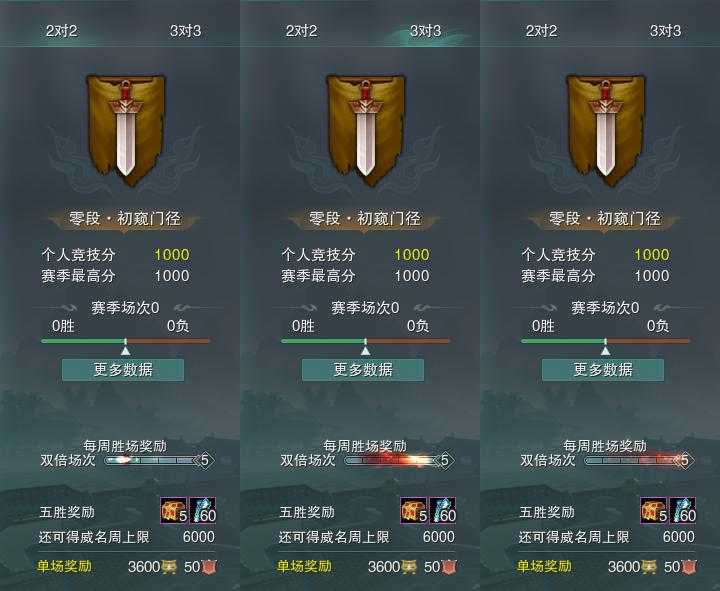Screen dimensions: 720x591
Task: Open 更多数据 in right panel
Action: [x=603, y=370]
